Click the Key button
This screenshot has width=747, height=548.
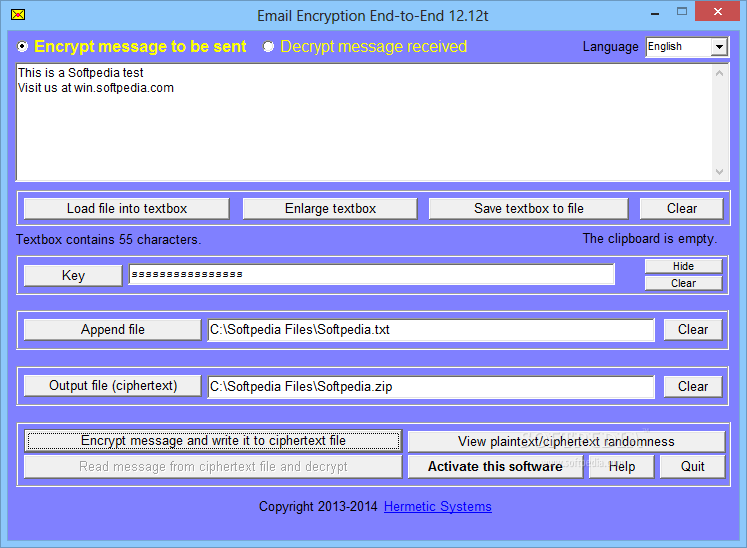pyautogui.click(x=73, y=275)
